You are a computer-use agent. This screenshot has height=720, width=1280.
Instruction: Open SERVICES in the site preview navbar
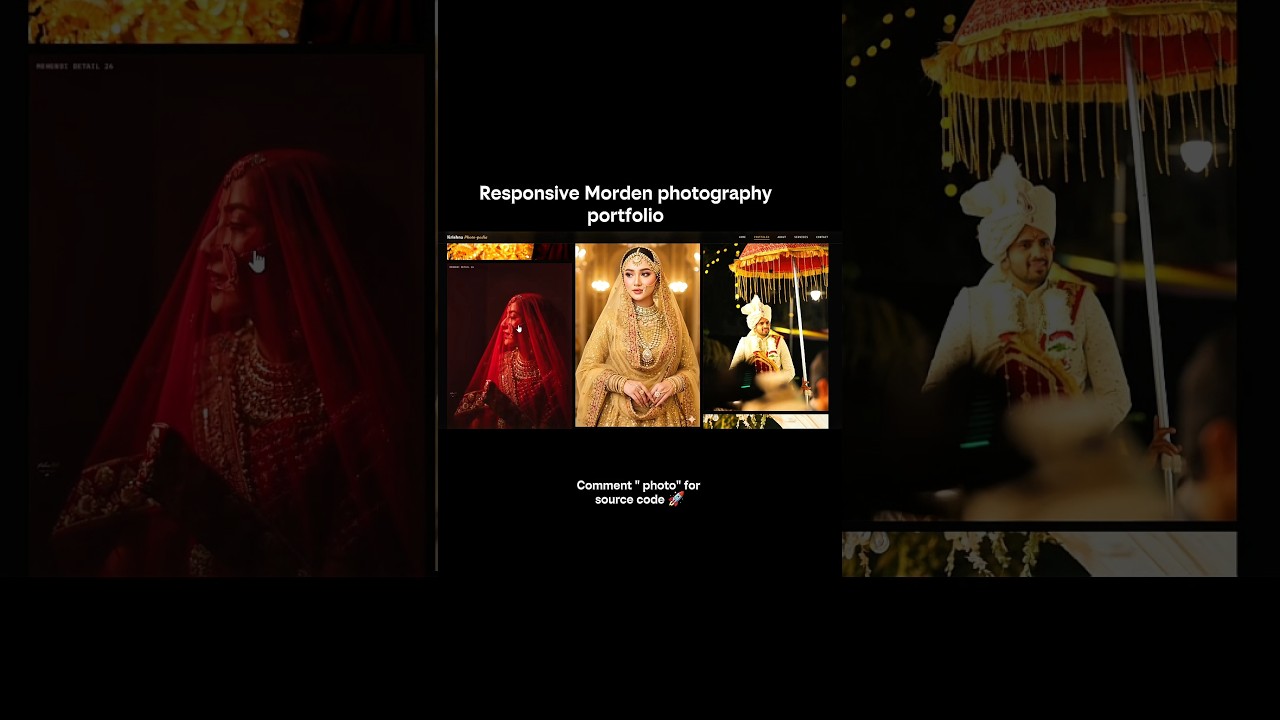pyautogui.click(x=801, y=237)
